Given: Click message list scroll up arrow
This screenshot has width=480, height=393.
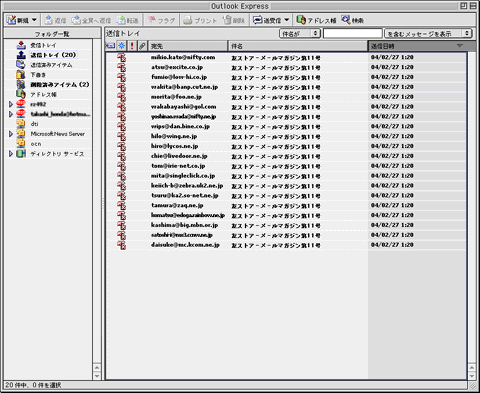Looking at the screenshot, I should point(472,367).
